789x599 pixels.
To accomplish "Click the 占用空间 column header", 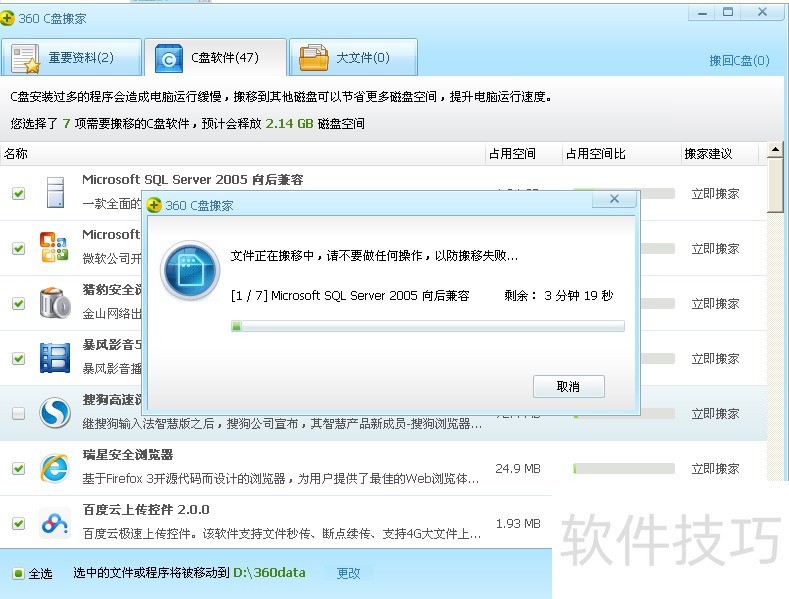I will [x=512, y=154].
